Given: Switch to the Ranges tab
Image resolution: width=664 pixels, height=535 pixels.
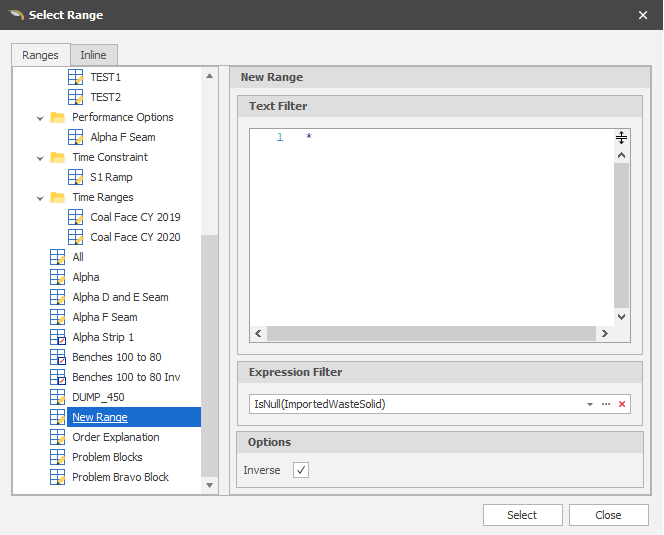Looking at the screenshot, I should pyautogui.click(x=41, y=55).
